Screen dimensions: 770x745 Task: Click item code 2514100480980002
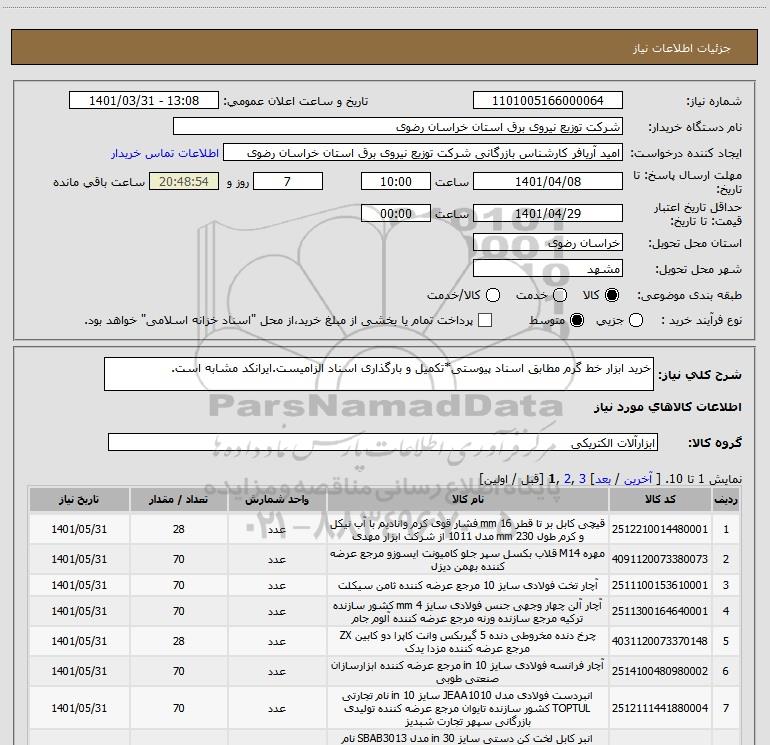click(660, 671)
